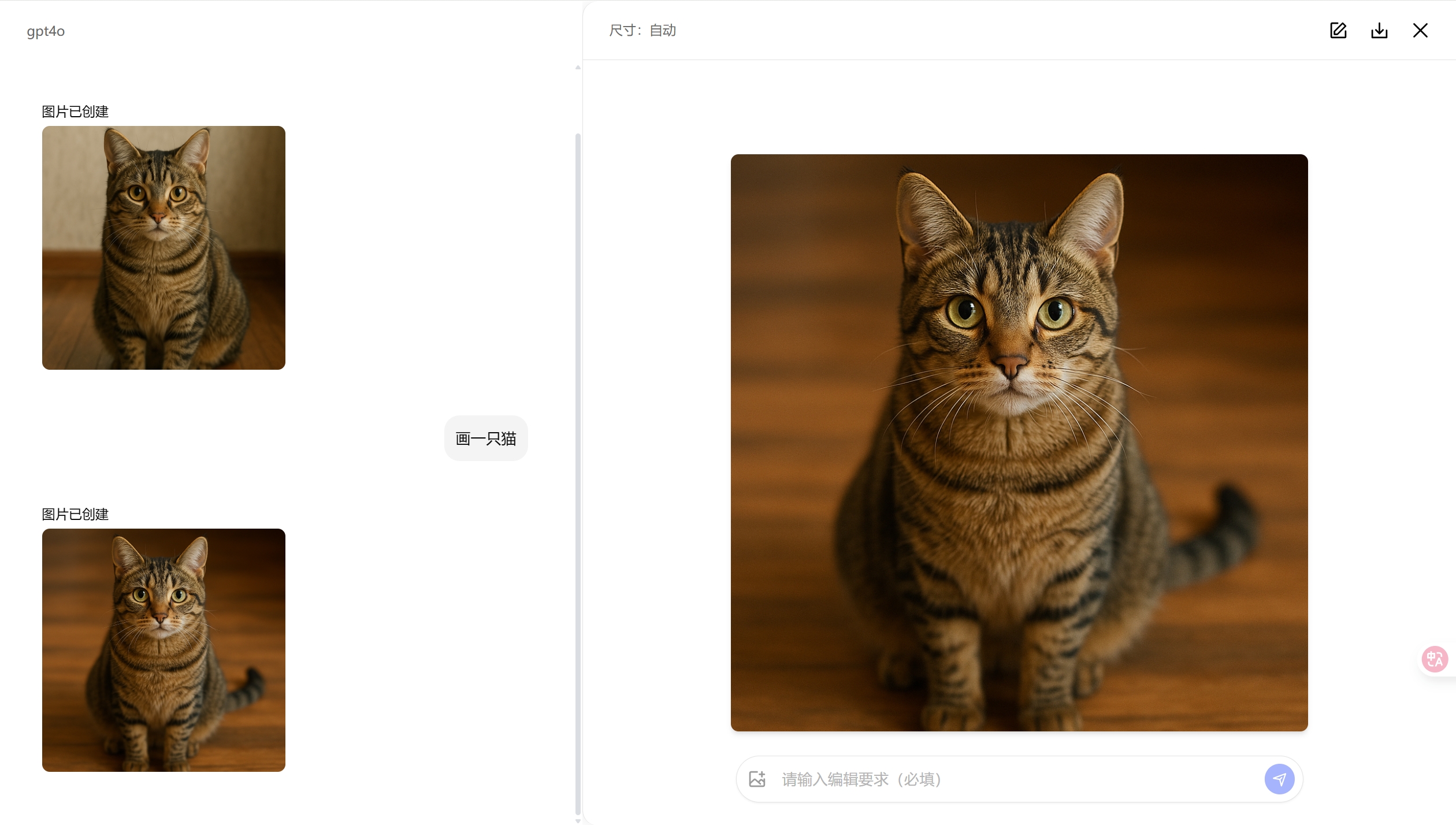Open the first generated cat thumbnail
The image size is (1456, 825).
pos(163,247)
